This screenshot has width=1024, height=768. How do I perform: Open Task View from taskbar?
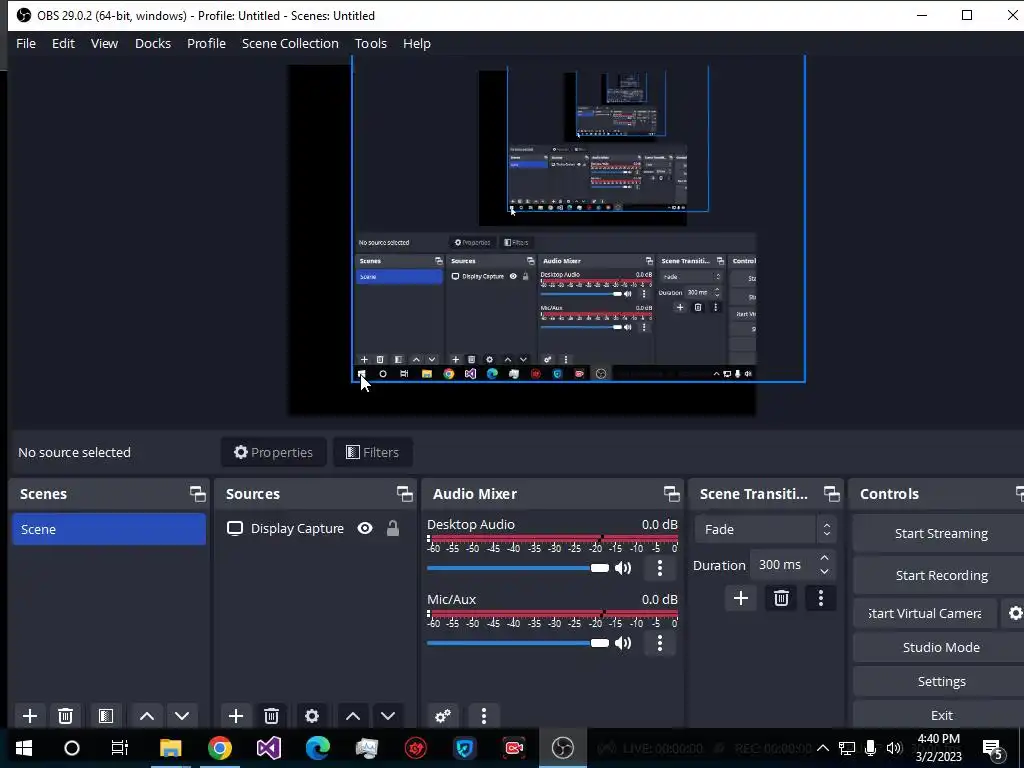pyautogui.click(x=120, y=748)
